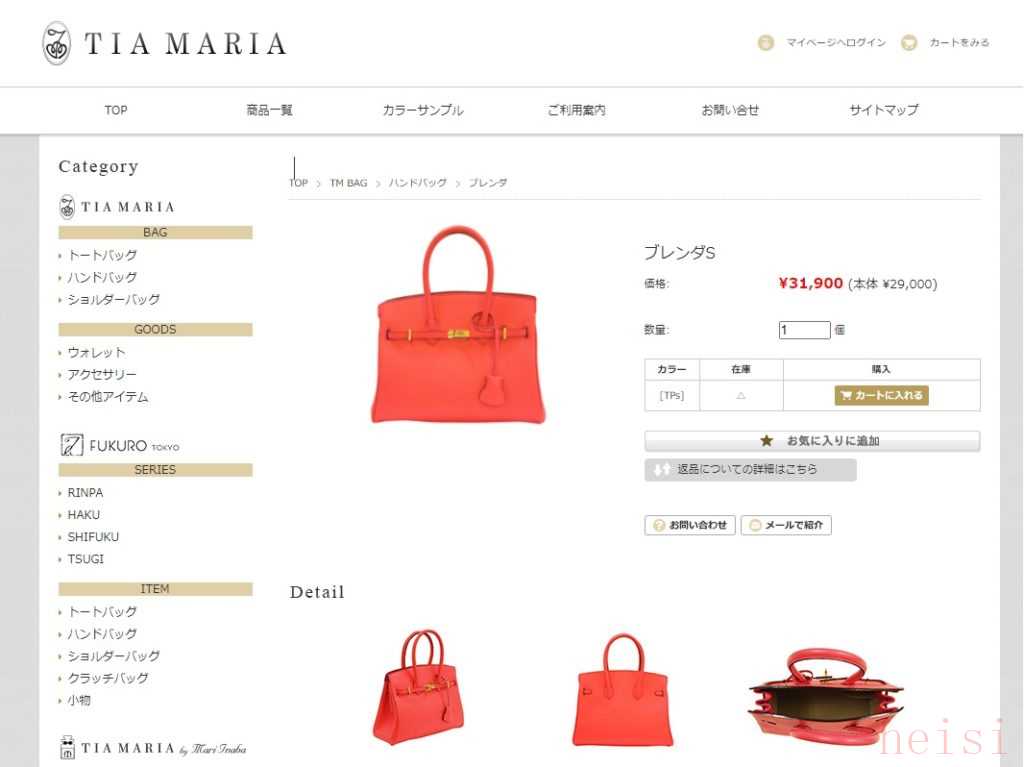Viewport: 1024px width, 767px height.
Task: Open ウォレット category under GOODS
Action: click(x=96, y=353)
